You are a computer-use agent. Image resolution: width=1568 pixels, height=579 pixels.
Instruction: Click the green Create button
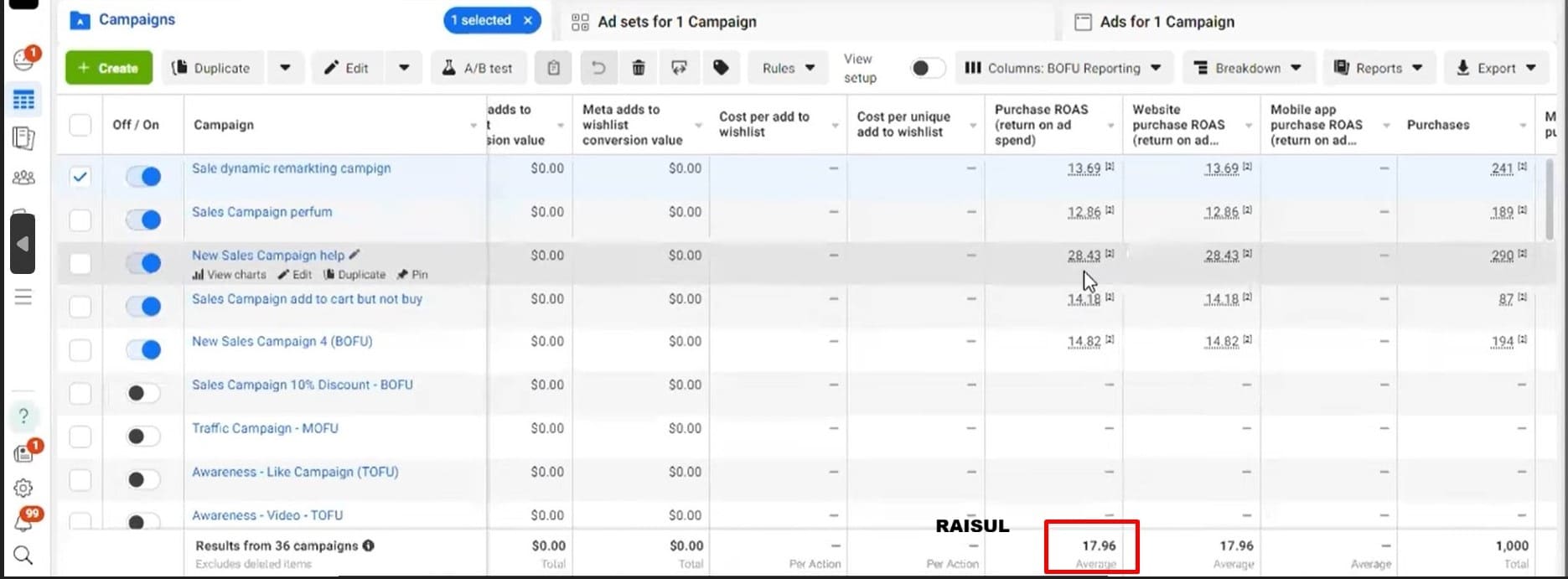(x=109, y=68)
